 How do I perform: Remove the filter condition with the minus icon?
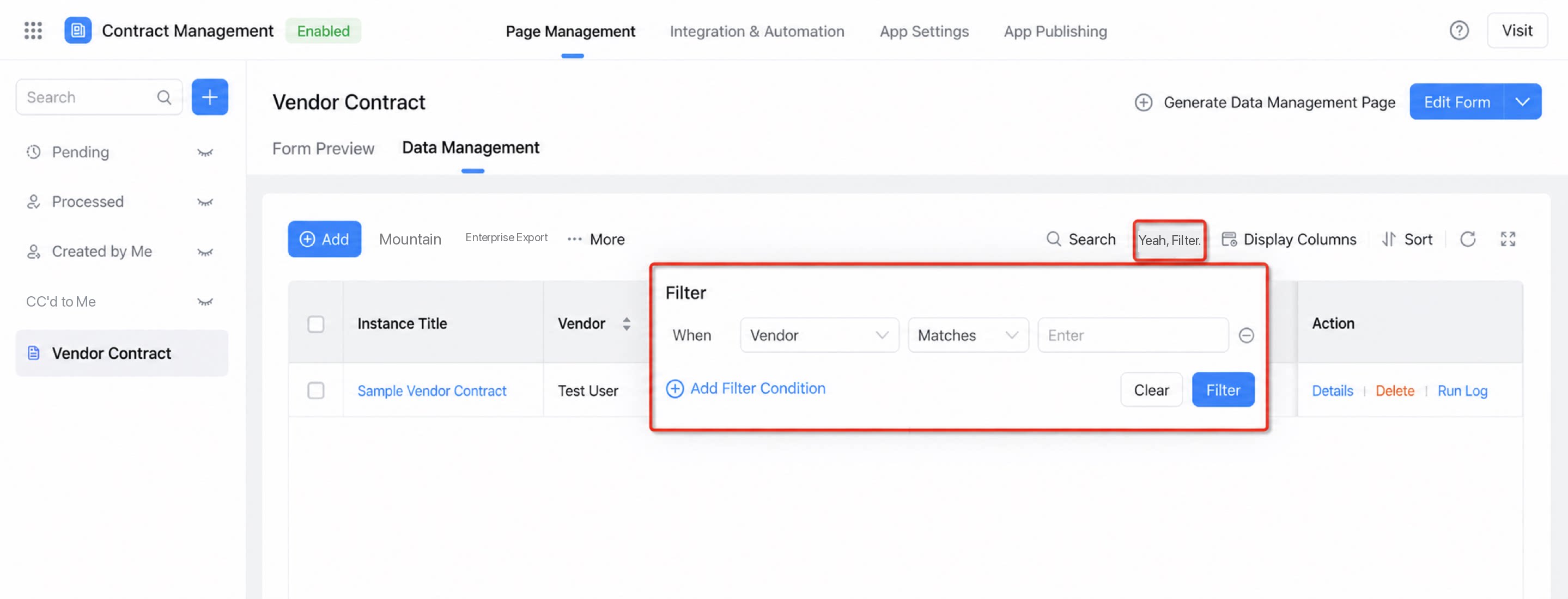point(1246,335)
